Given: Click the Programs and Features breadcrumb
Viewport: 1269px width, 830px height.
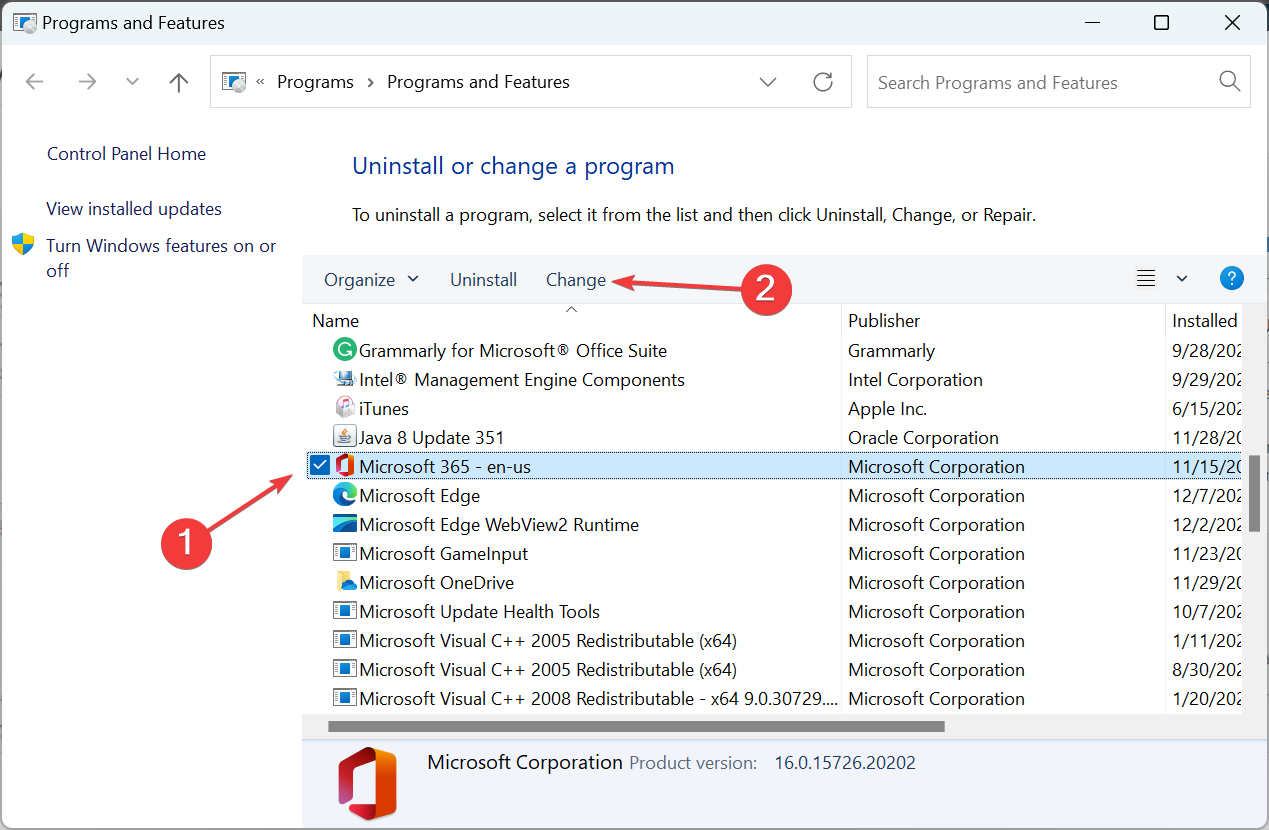Looking at the screenshot, I should 478,82.
